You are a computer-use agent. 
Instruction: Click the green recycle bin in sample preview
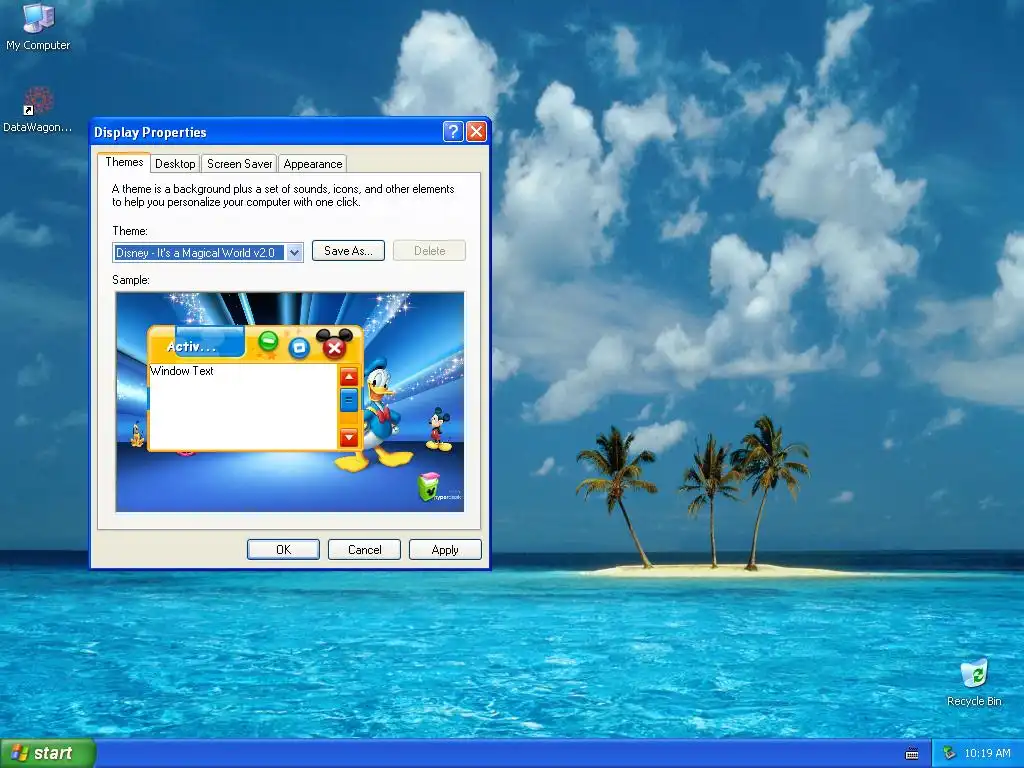pyautogui.click(x=429, y=487)
